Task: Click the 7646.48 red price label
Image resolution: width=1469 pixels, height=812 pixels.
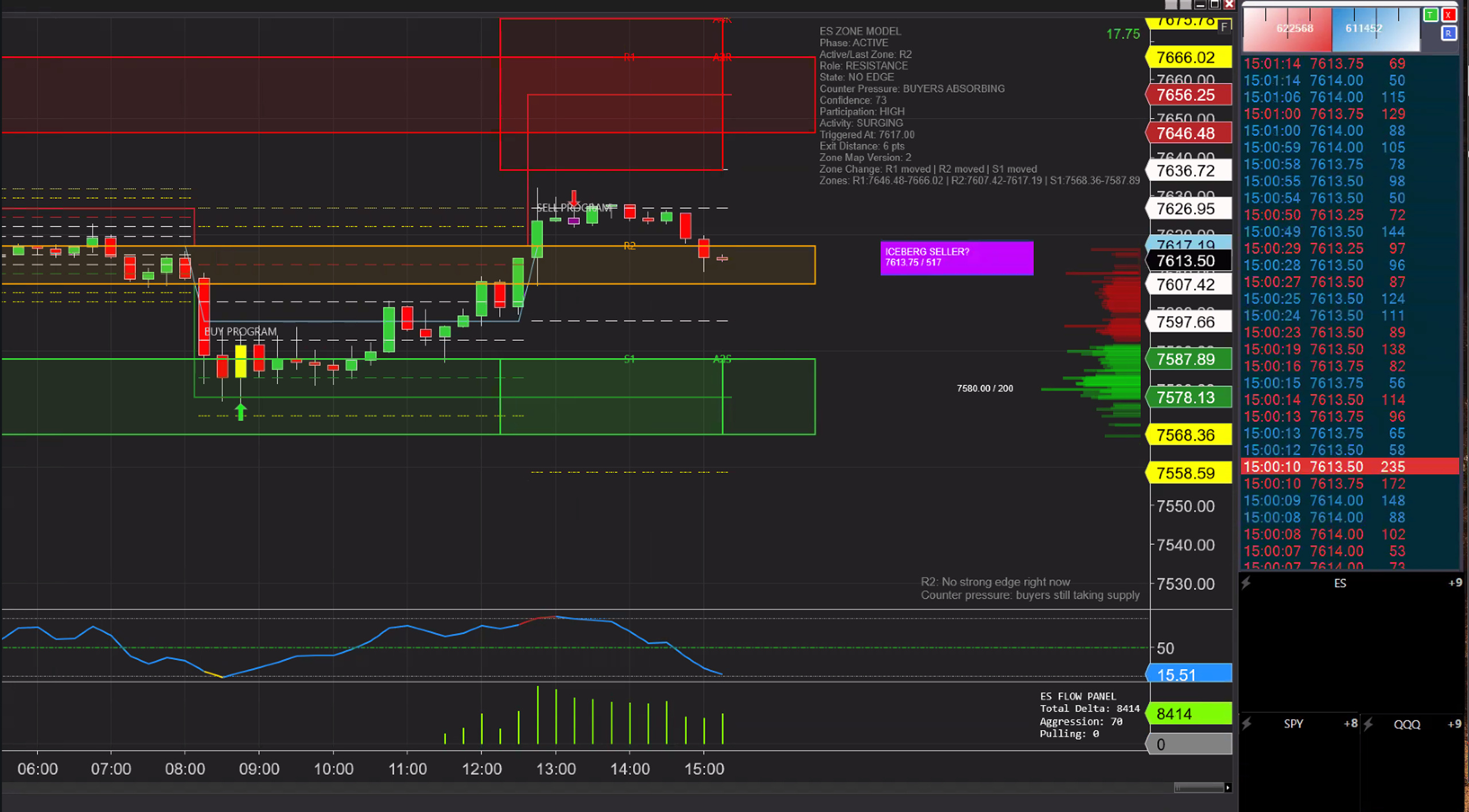Action: [1188, 133]
